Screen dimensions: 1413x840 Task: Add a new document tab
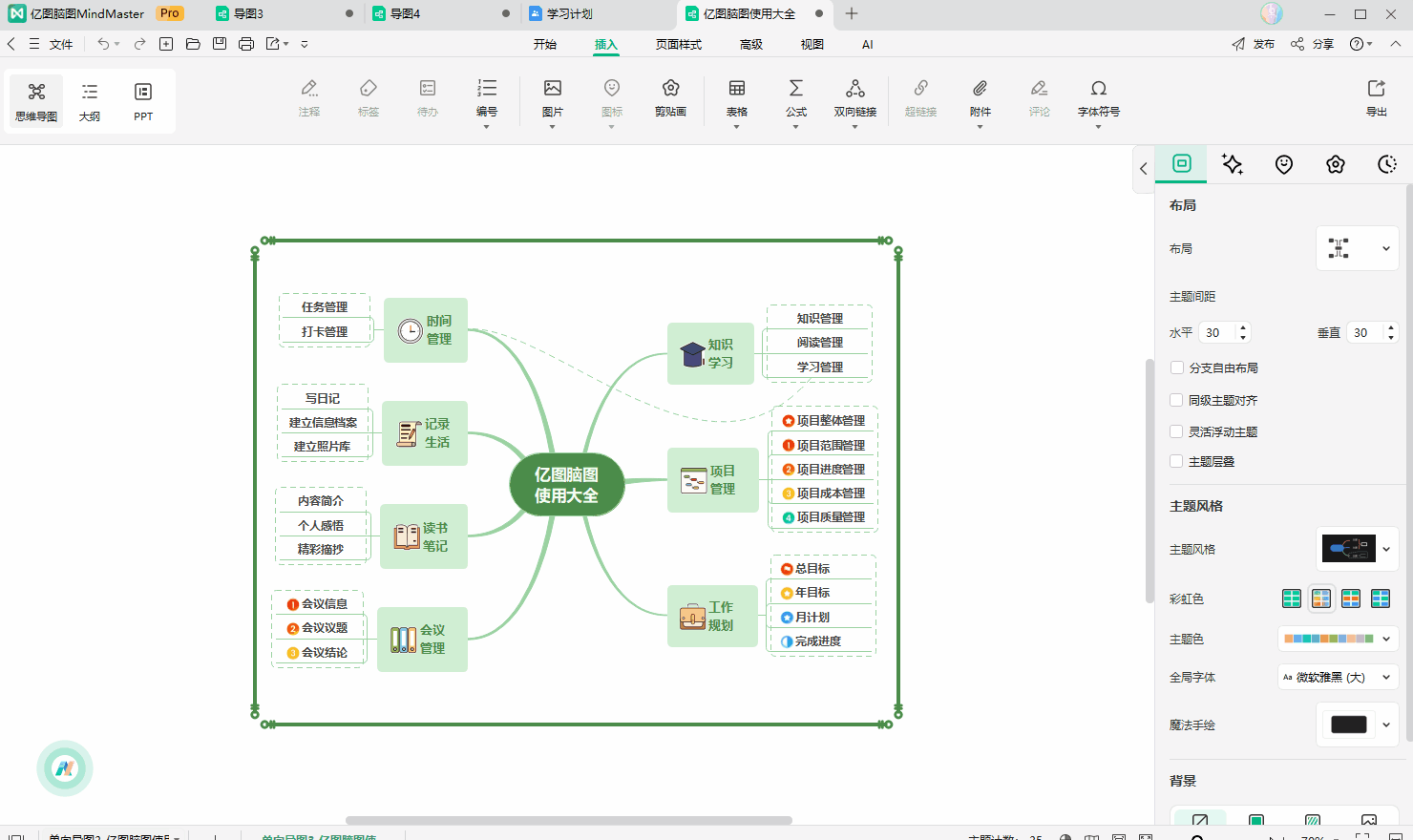coord(852,13)
